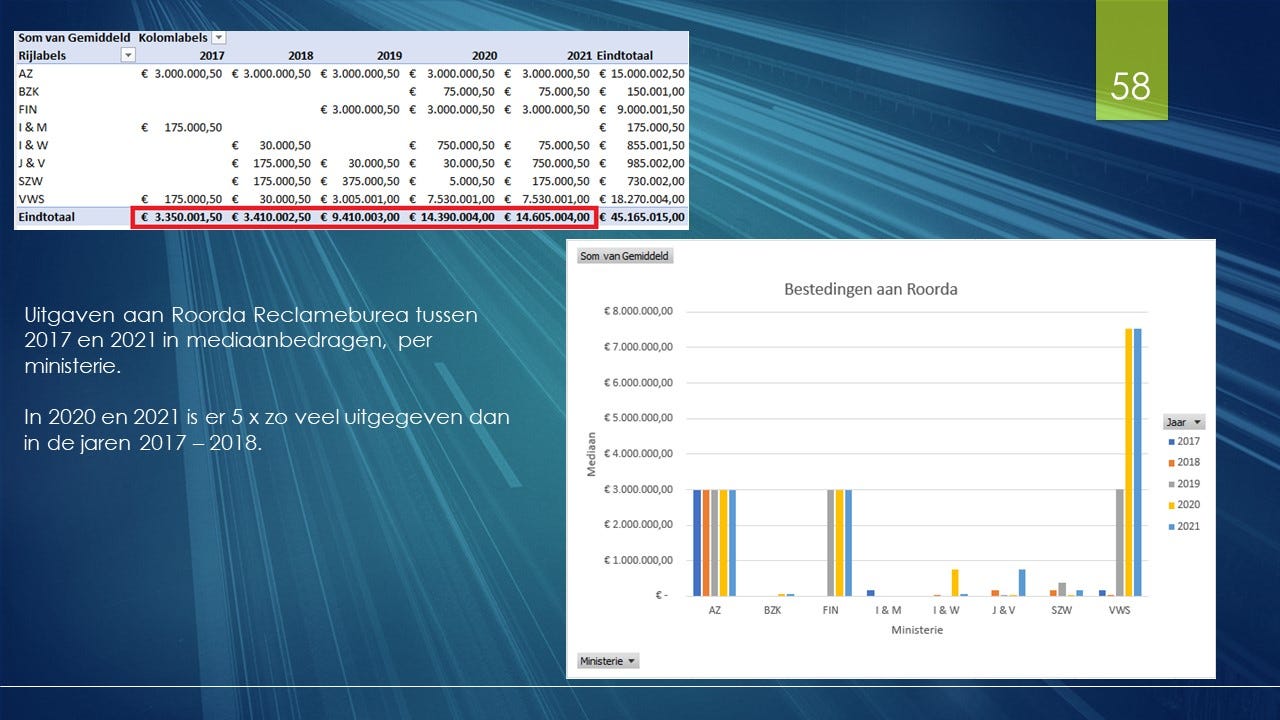Click the 2018 column header in table
The height and width of the screenshot is (720, 1280).
pos(300,55)
